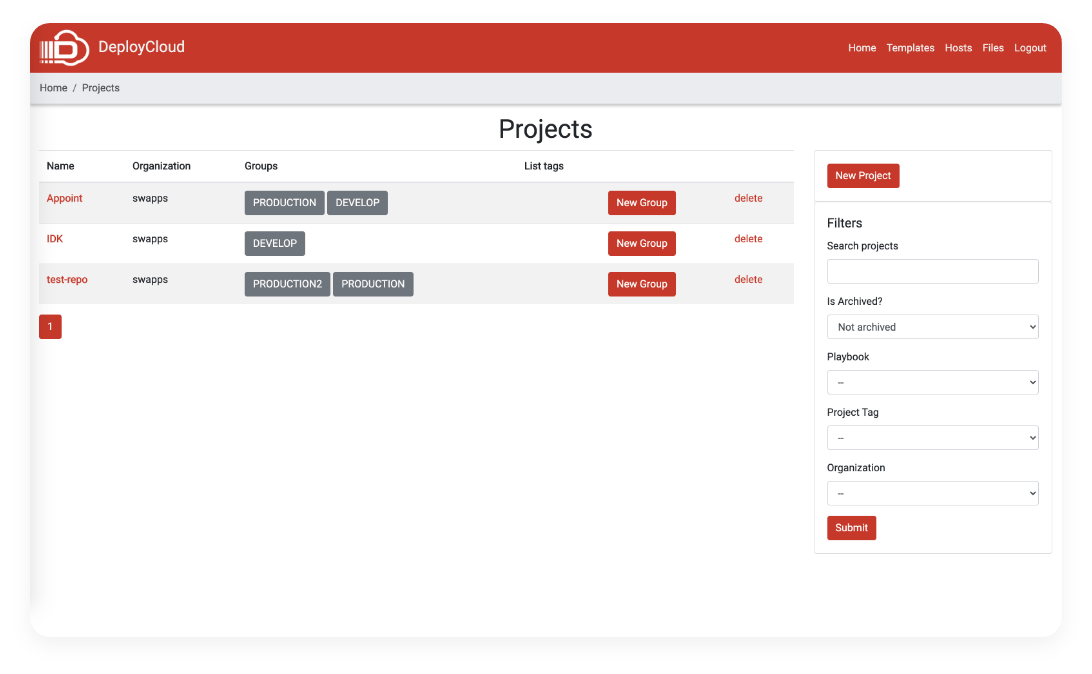The width and height of the screenshot is (1092, 674).
Task: Open the test-repo project
Action: click(67, 279)
